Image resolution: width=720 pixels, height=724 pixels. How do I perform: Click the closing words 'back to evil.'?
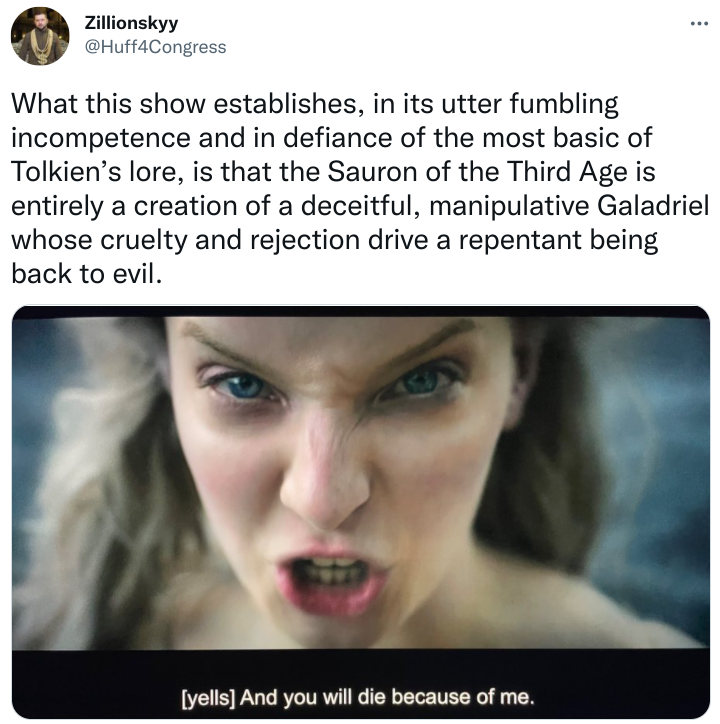click(87, 274)
